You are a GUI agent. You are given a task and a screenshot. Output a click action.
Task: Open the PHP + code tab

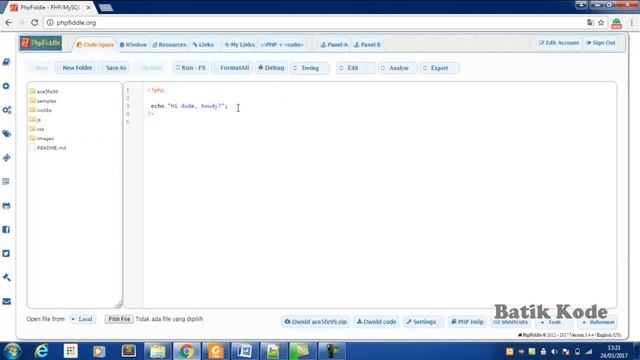point(282,44)
